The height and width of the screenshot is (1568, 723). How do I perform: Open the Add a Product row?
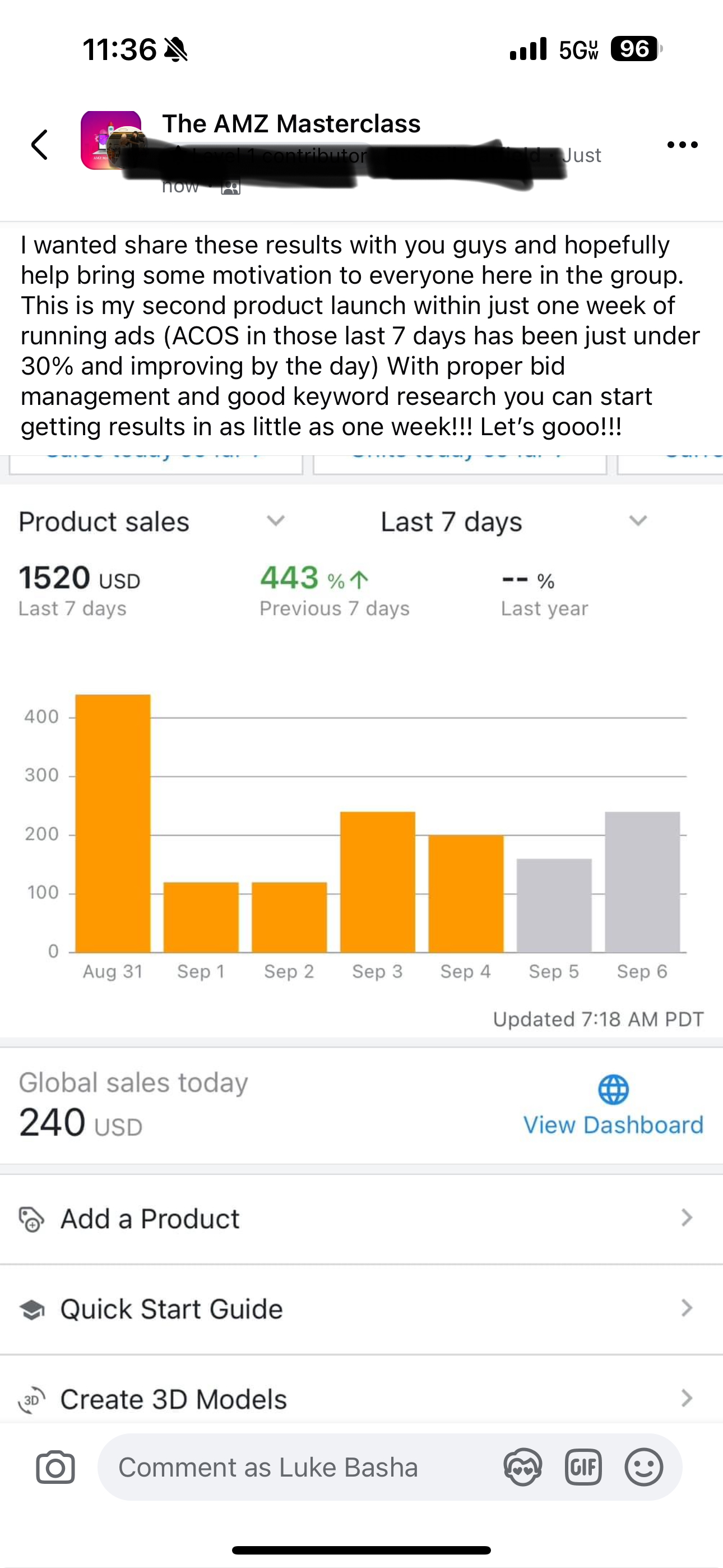pyautogui.click(x=361, y=1219)
